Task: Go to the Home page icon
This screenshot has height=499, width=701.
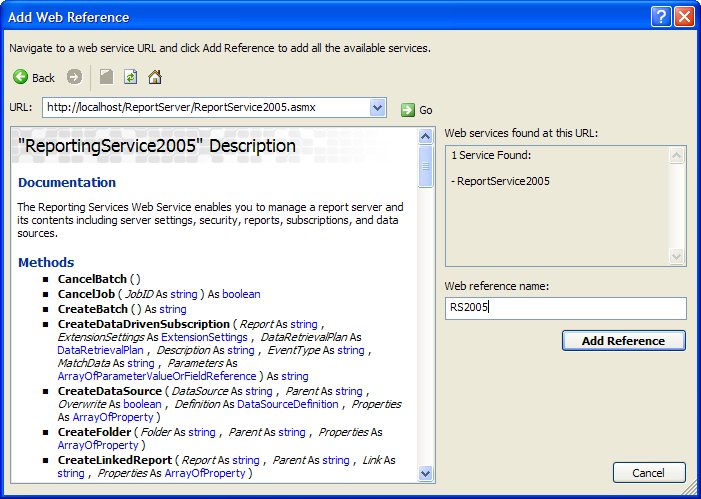Action: pos(155,77)
